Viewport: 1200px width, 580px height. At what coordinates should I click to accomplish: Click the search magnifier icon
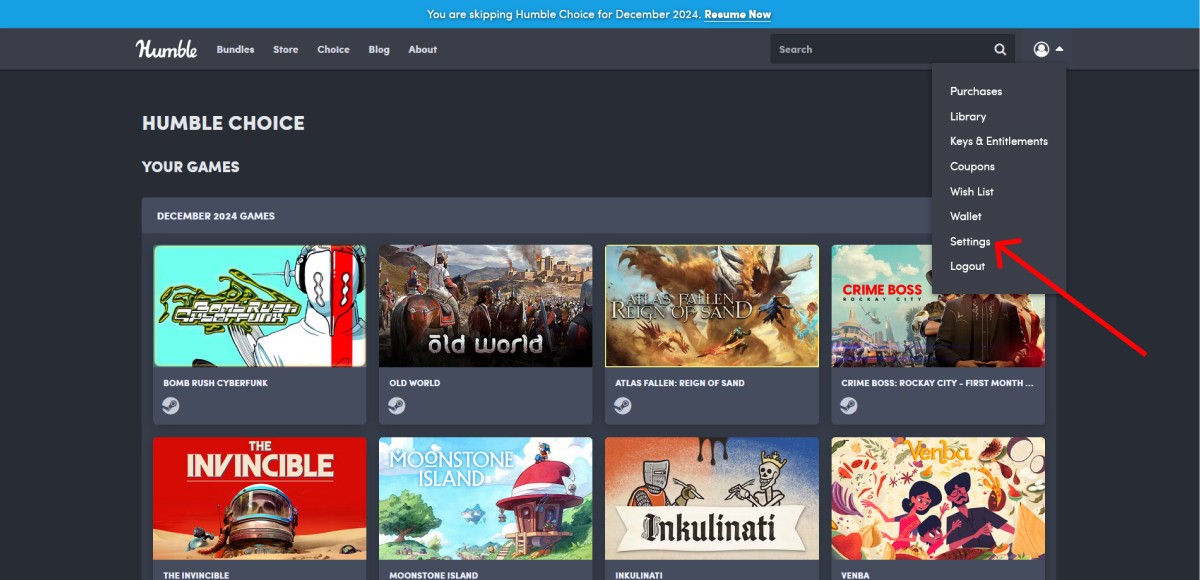pyautogui.click(x=1000, y=49)
